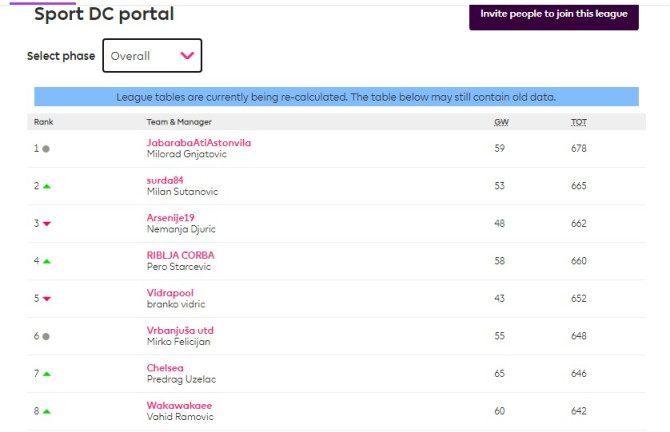View the Vrbanjuša utd team
The image size is (670, 432).
pyautogui.click(x=180, y=330)
